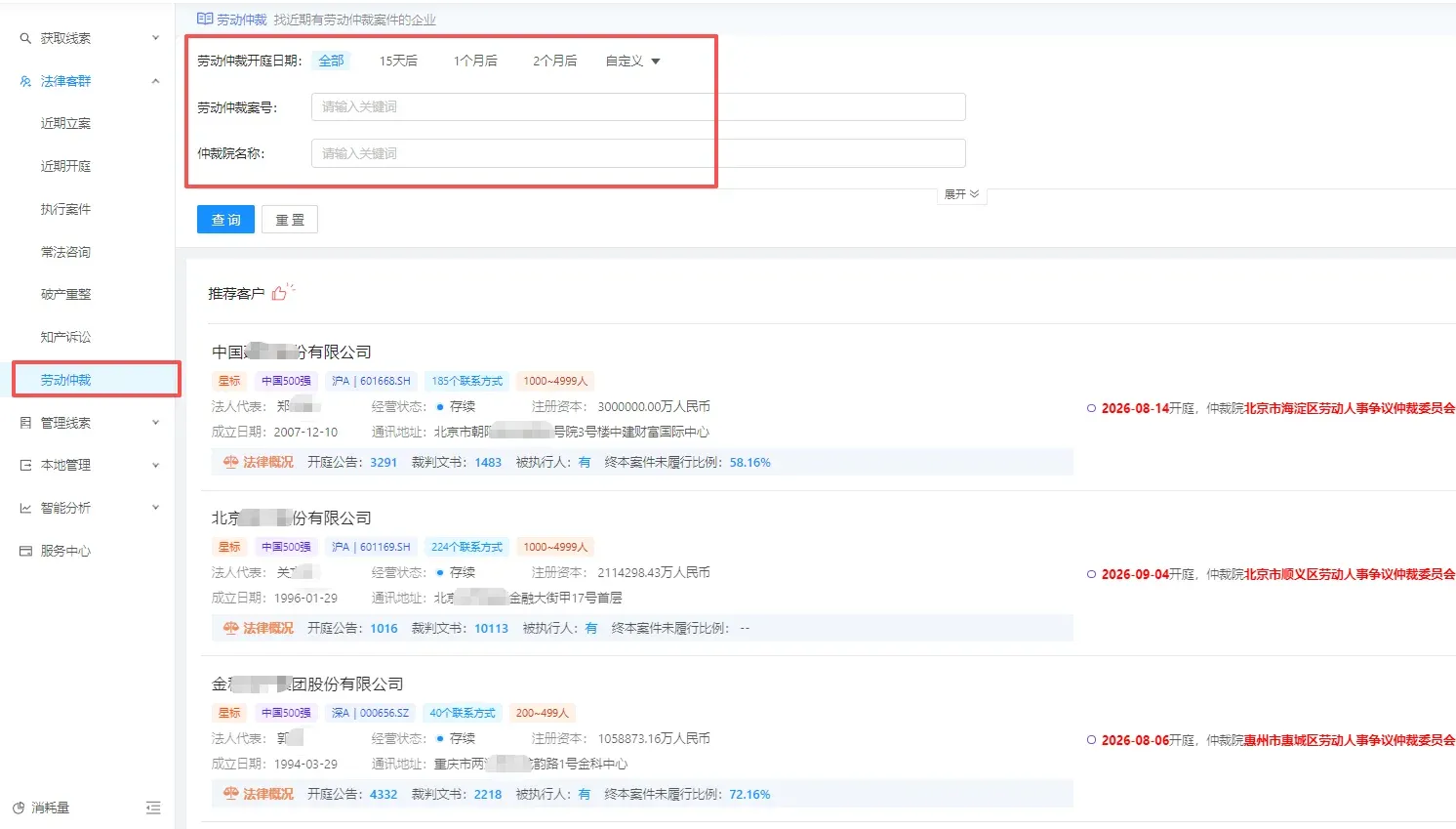The width and height of the screenshot is (1456, 829).
Task: Click the 200~499人 employee tag
Action: click(x=543, y=713)
